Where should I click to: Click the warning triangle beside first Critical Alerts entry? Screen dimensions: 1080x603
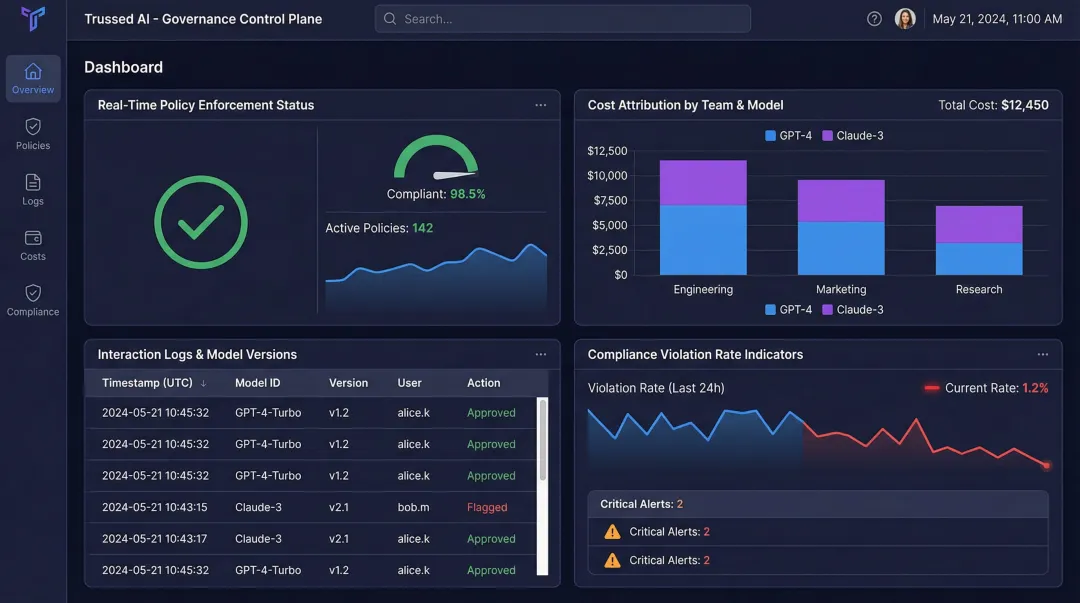tap(611, 531)
